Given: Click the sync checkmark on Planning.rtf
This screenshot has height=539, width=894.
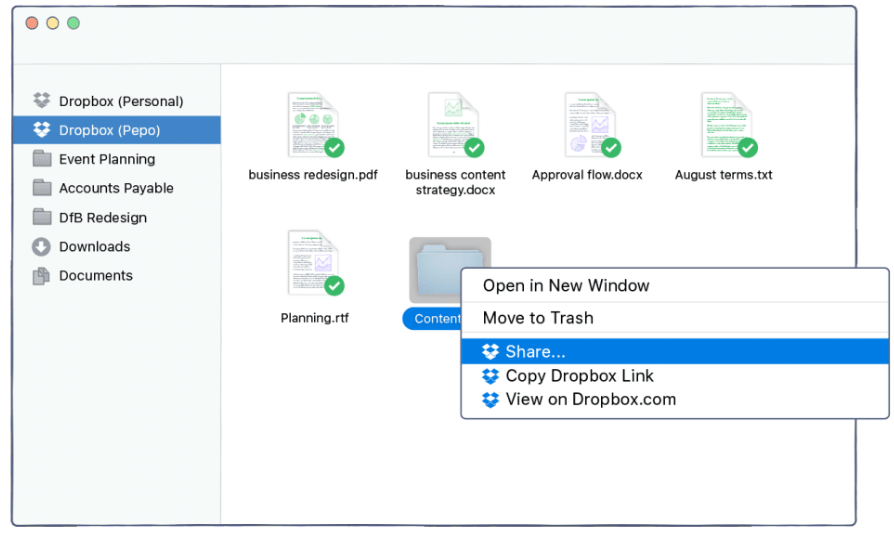Looking at the screenshot, I should (x=334, y=285).
